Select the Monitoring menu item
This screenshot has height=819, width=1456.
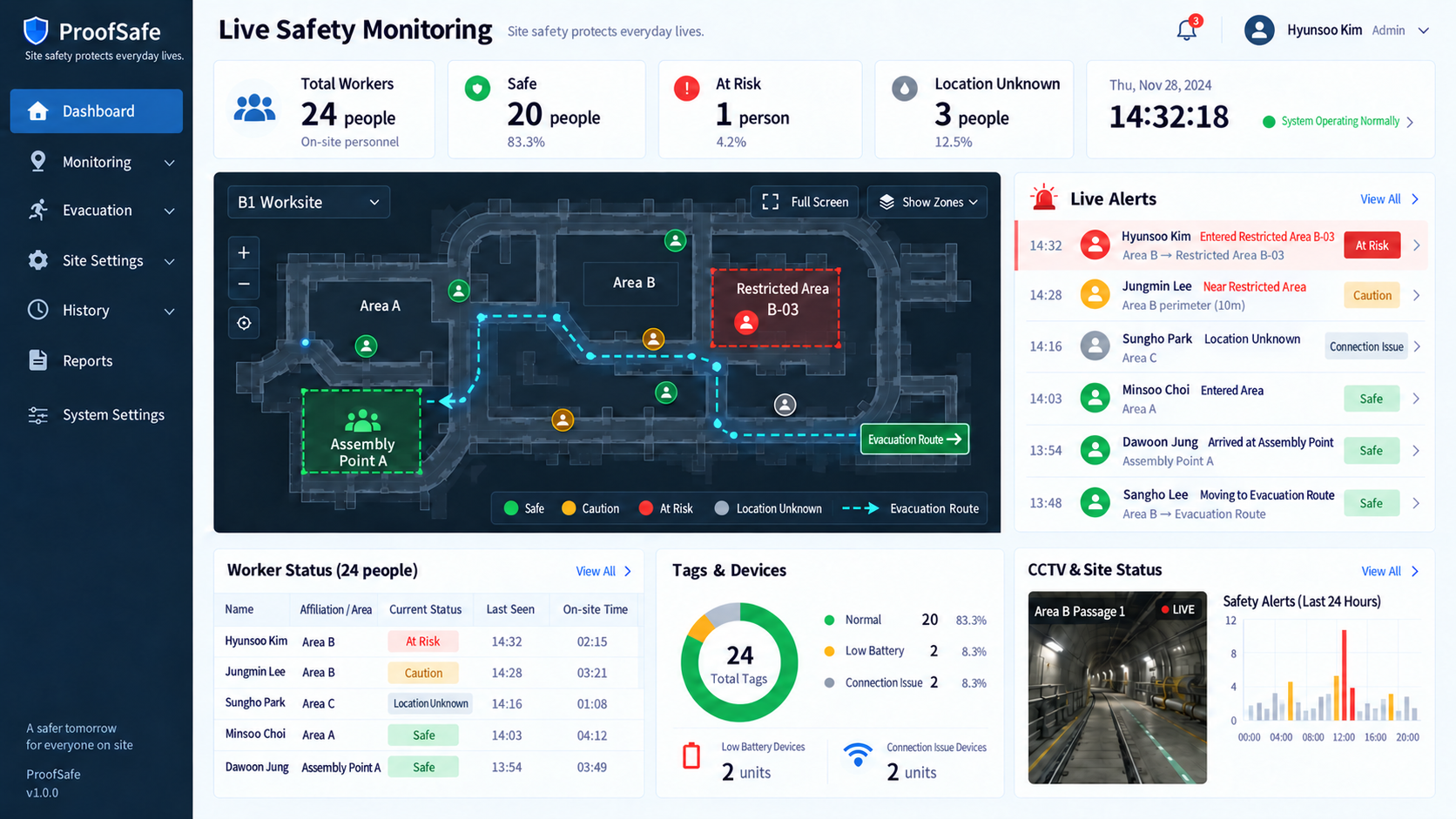[x=97, y=162]
